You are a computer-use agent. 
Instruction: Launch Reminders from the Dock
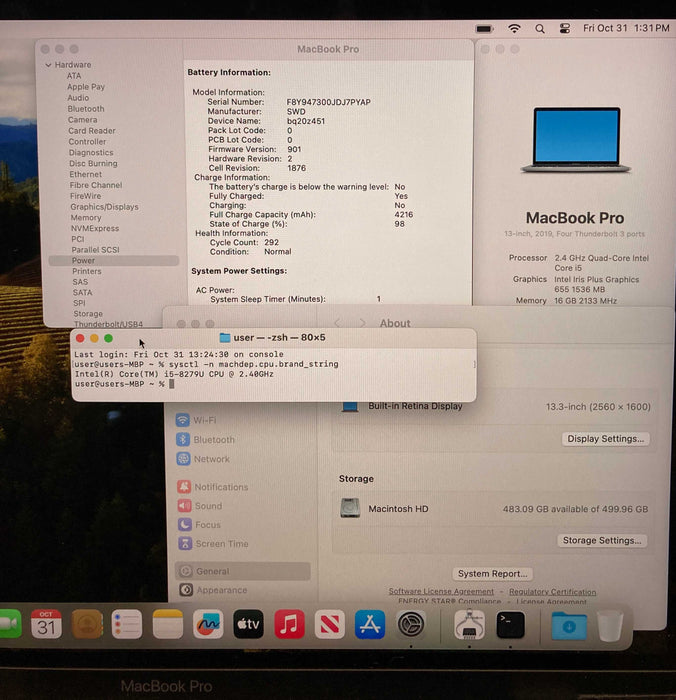pos(127,624)
